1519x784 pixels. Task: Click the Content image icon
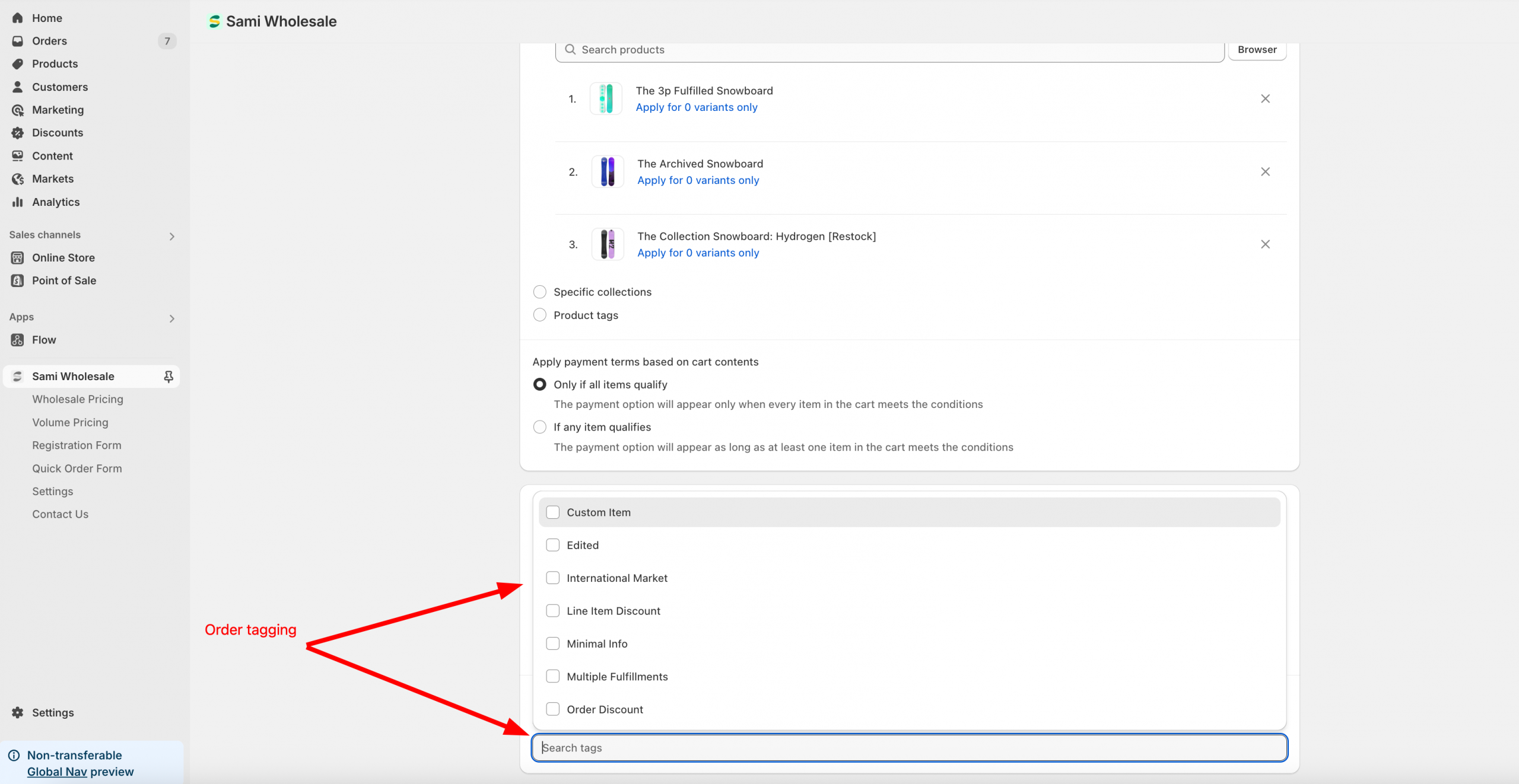pos(18,156)
